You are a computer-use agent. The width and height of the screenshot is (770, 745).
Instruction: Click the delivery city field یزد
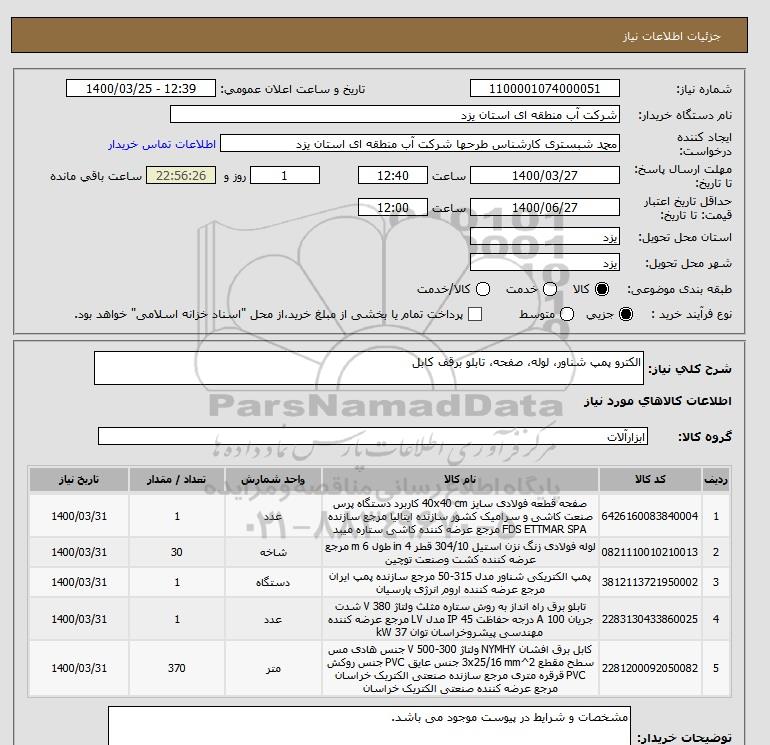(545, 262)
